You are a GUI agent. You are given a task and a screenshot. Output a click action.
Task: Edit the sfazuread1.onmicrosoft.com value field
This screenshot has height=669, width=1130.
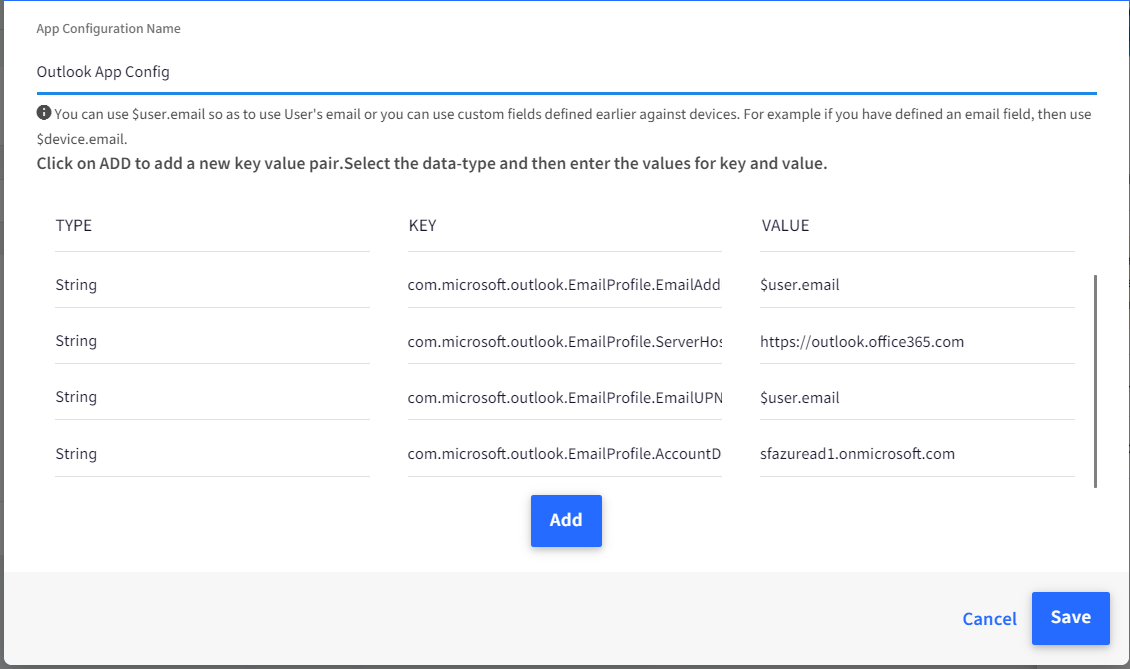coord(917,453)
